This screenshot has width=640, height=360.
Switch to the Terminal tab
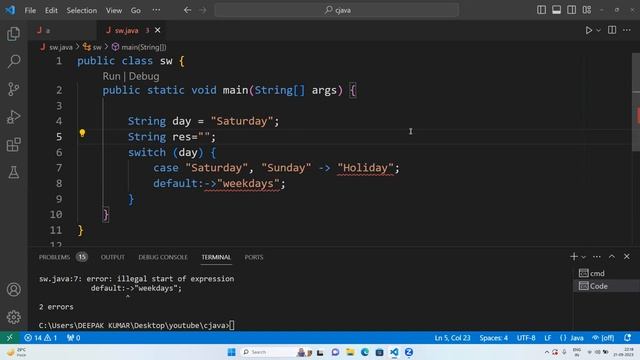(216, 257)
